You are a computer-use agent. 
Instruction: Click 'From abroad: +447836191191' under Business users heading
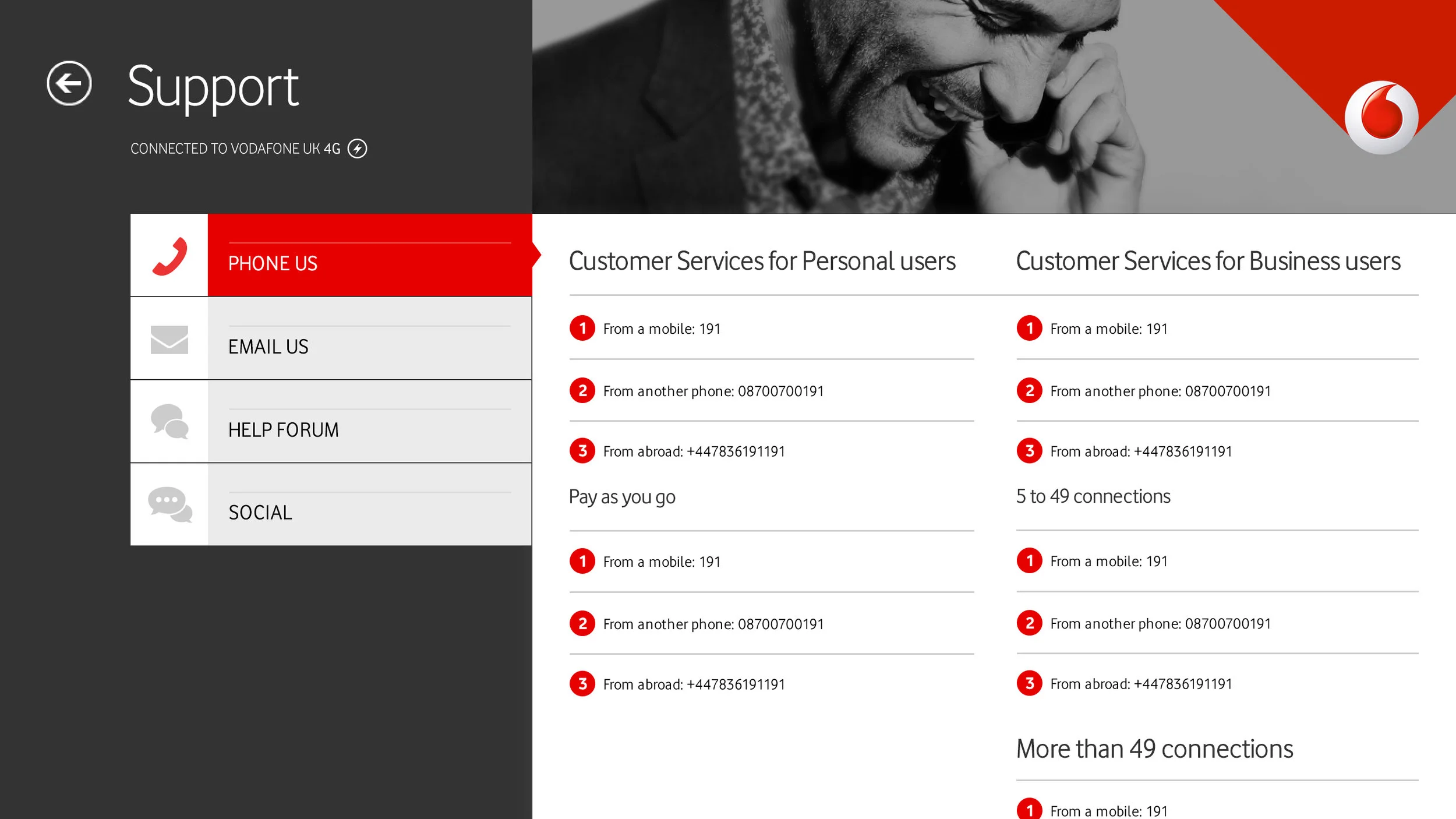1141,451
